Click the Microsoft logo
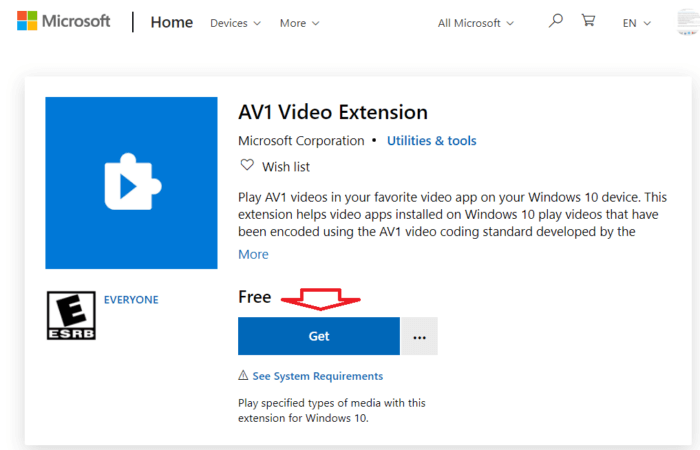700x450 pixels. click(x=63, y=21)
